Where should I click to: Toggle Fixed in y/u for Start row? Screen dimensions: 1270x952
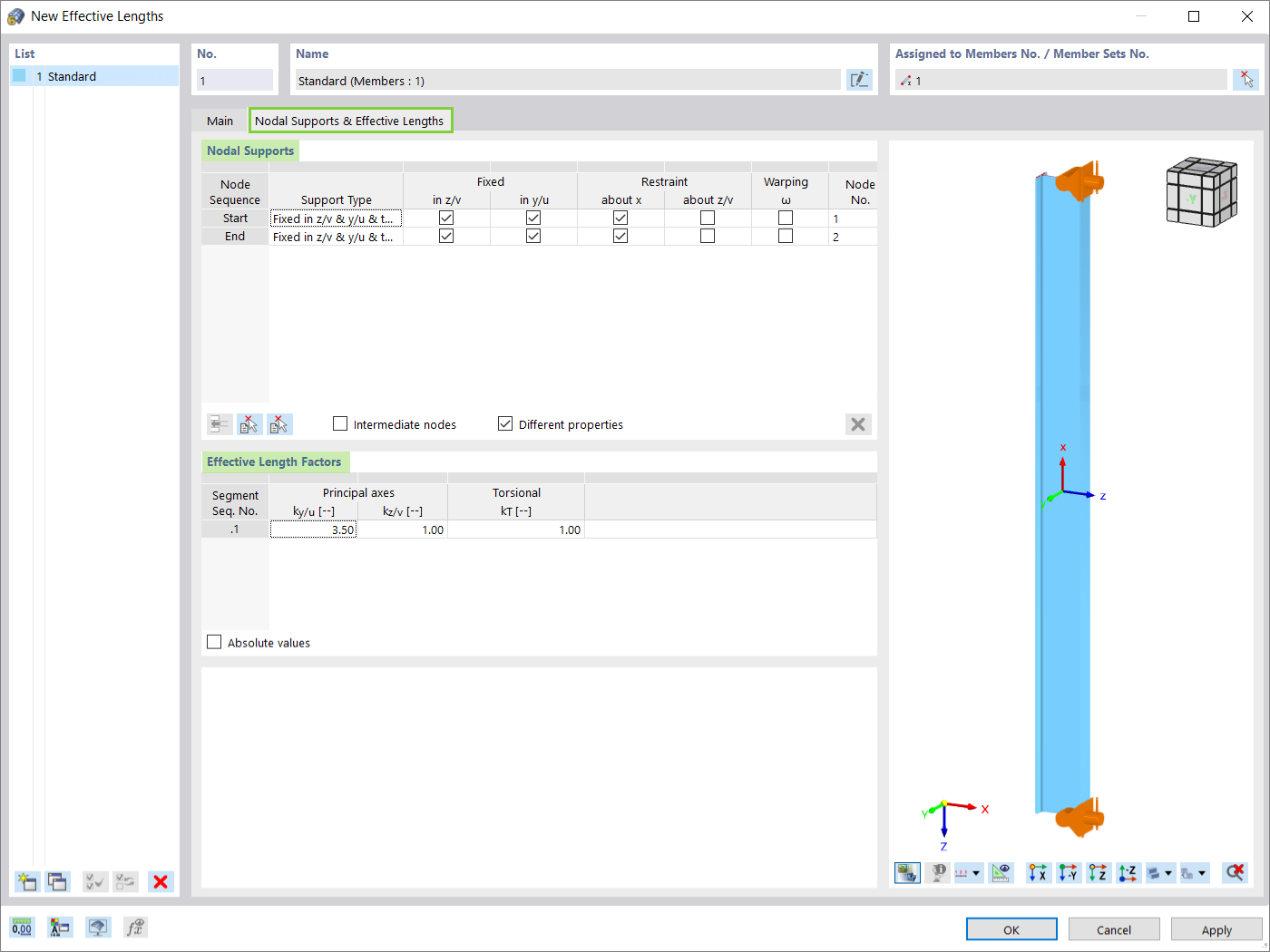[533, 218]
